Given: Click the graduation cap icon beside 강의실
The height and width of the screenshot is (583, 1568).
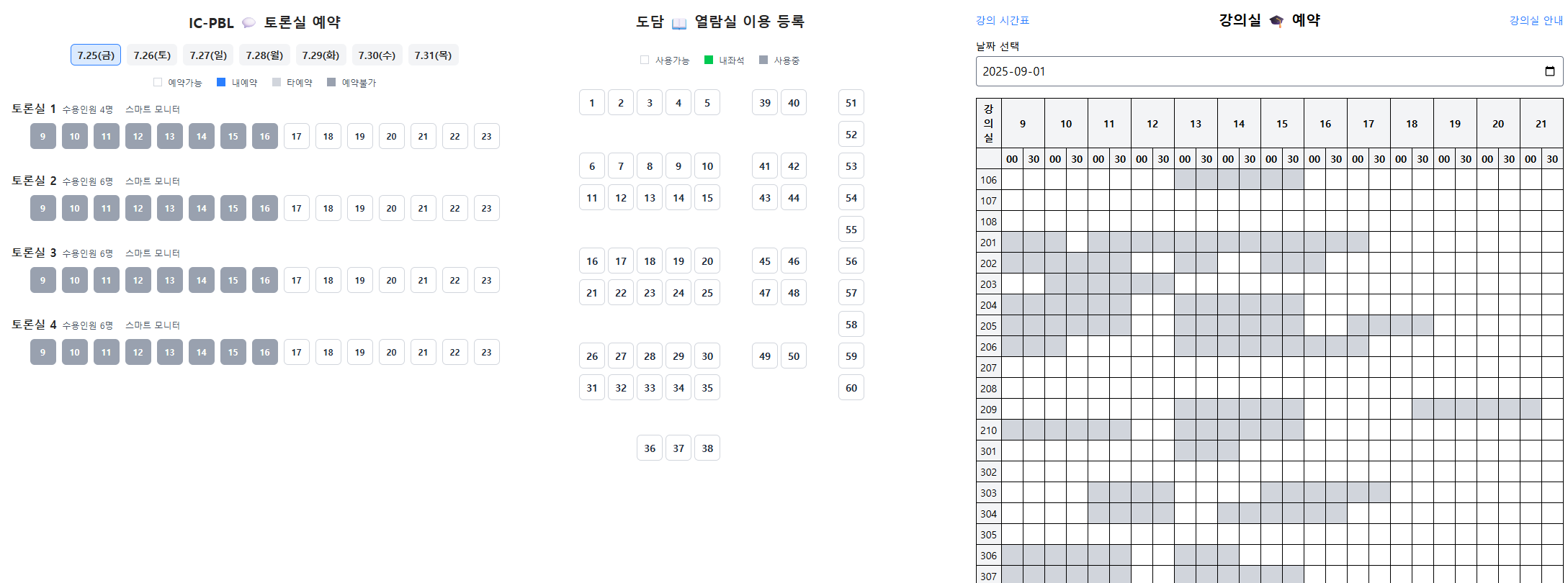Looking at the screenshot, I should pos(1276,21).
